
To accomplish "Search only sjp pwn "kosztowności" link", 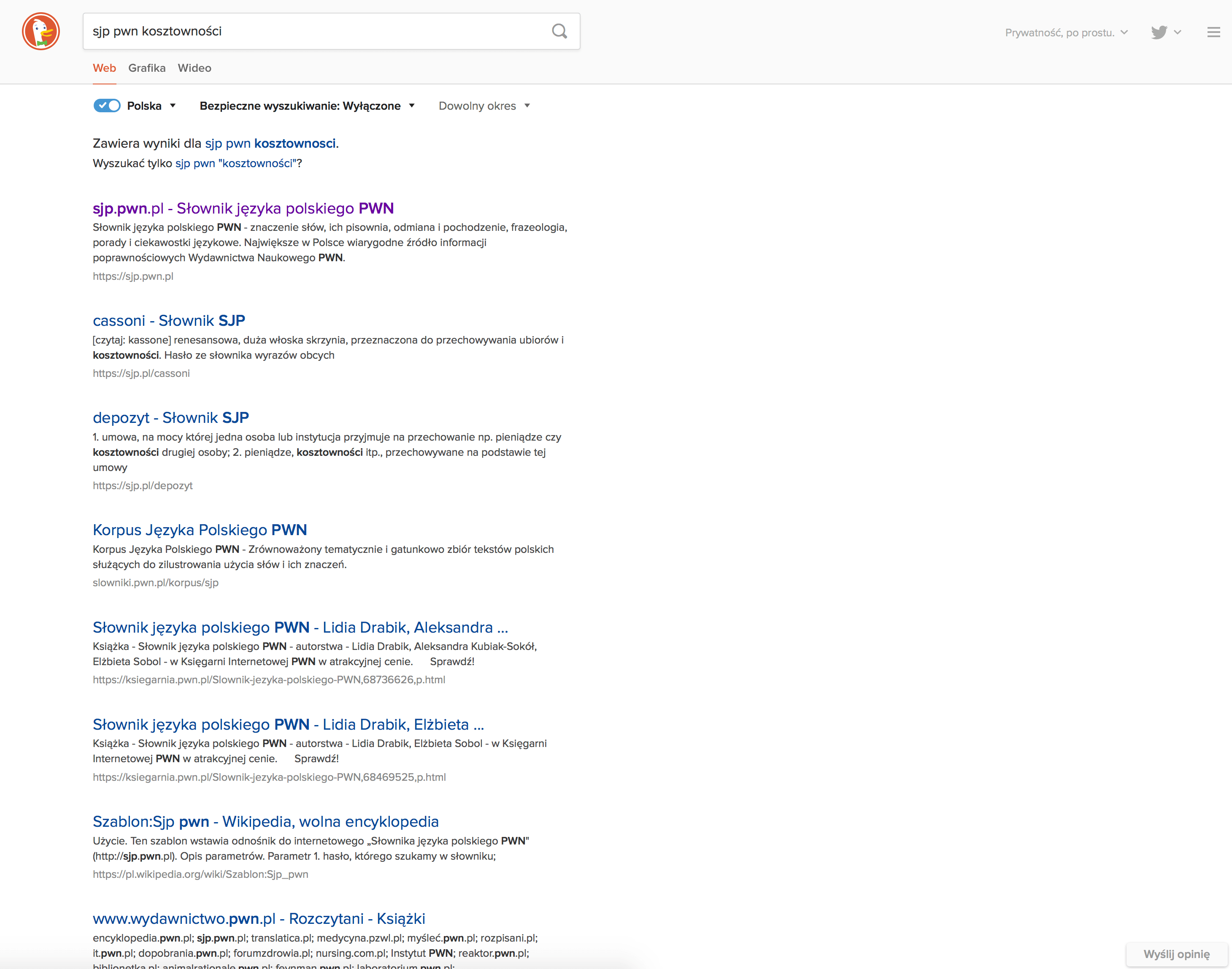I will 236,163.
